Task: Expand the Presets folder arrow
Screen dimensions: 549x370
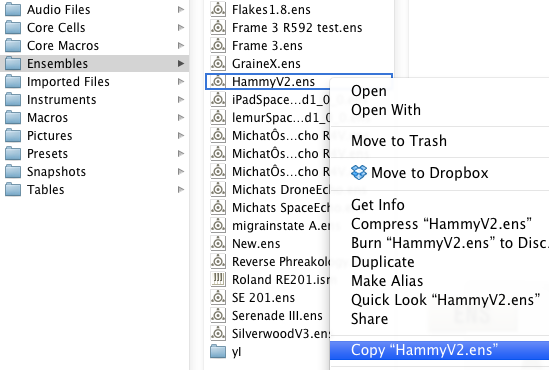Action: (x=181, y=153)
